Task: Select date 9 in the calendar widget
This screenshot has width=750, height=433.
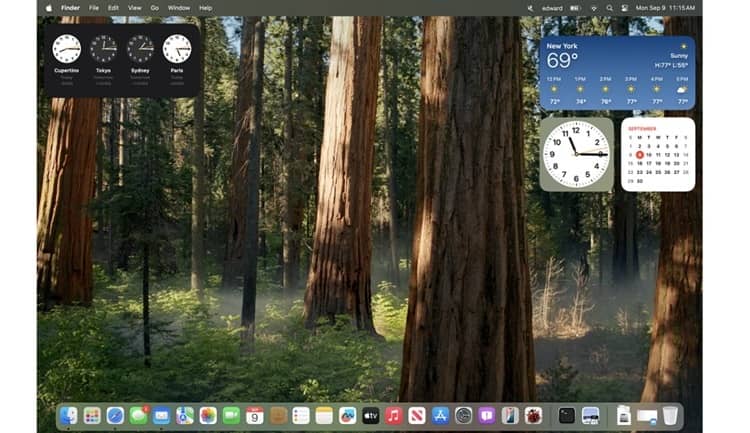Action: click(640, 155)
